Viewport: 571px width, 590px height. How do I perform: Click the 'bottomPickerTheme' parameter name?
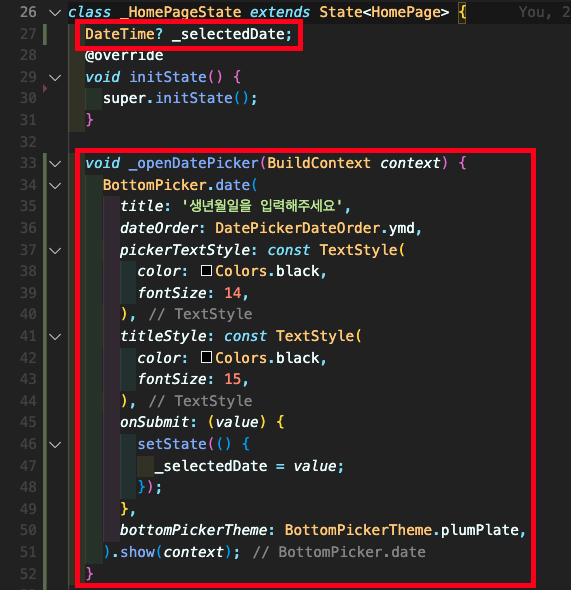(194, 530)
